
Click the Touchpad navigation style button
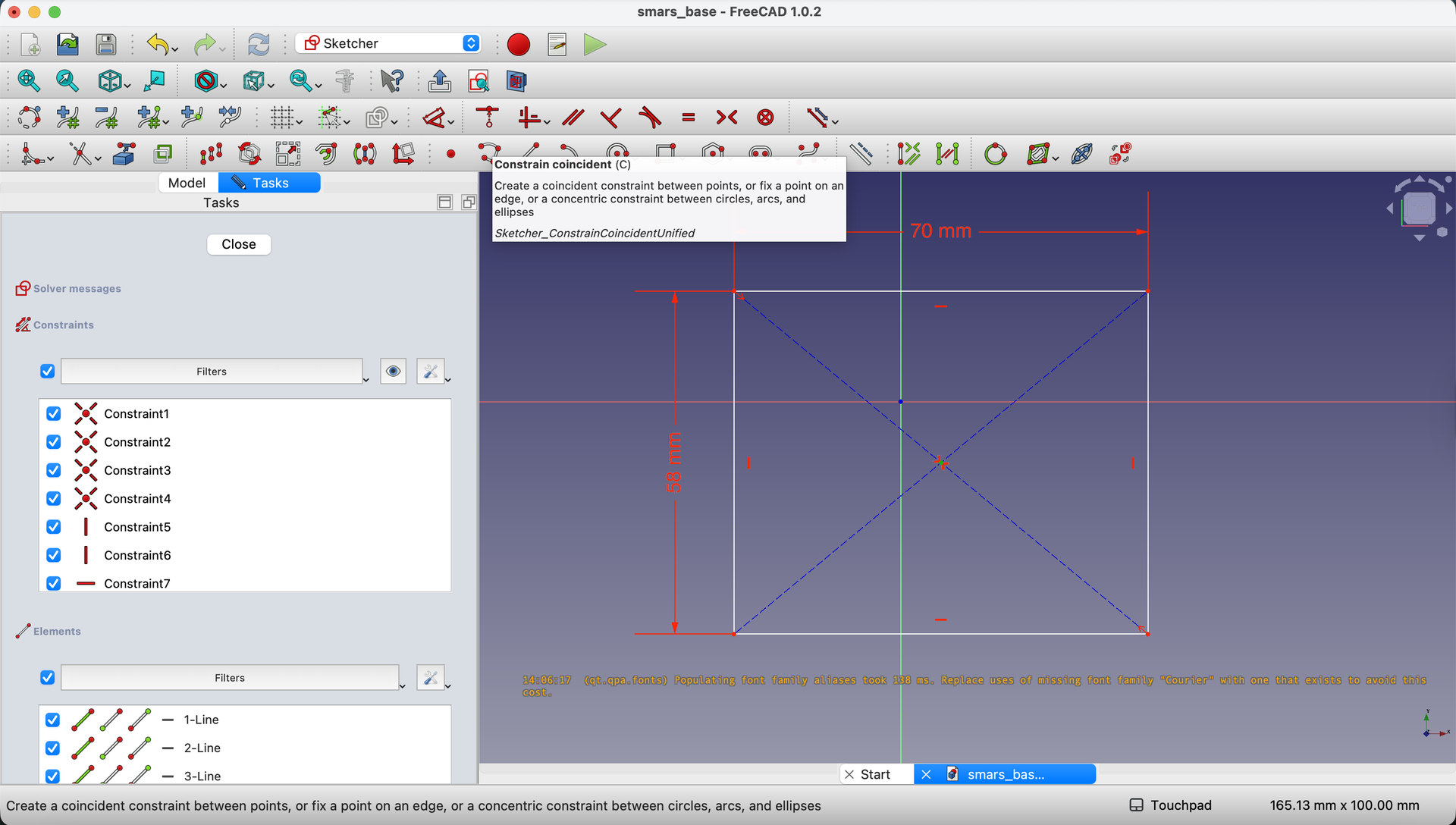tap(1171, 805)
